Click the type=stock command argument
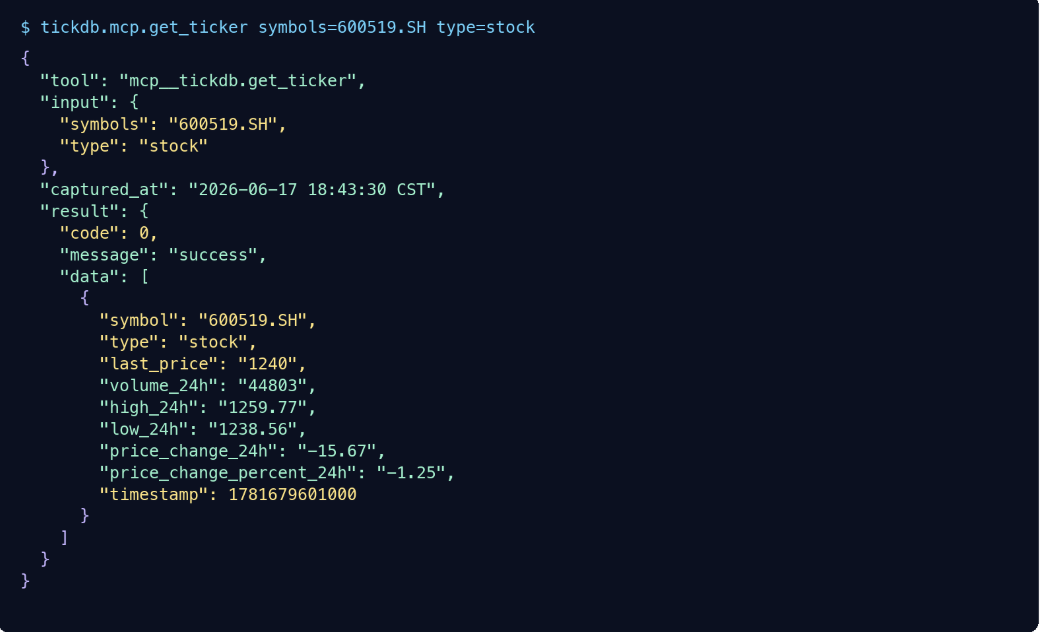The height and width of the screenshot is (632, 1040). (x=486, y=27)
